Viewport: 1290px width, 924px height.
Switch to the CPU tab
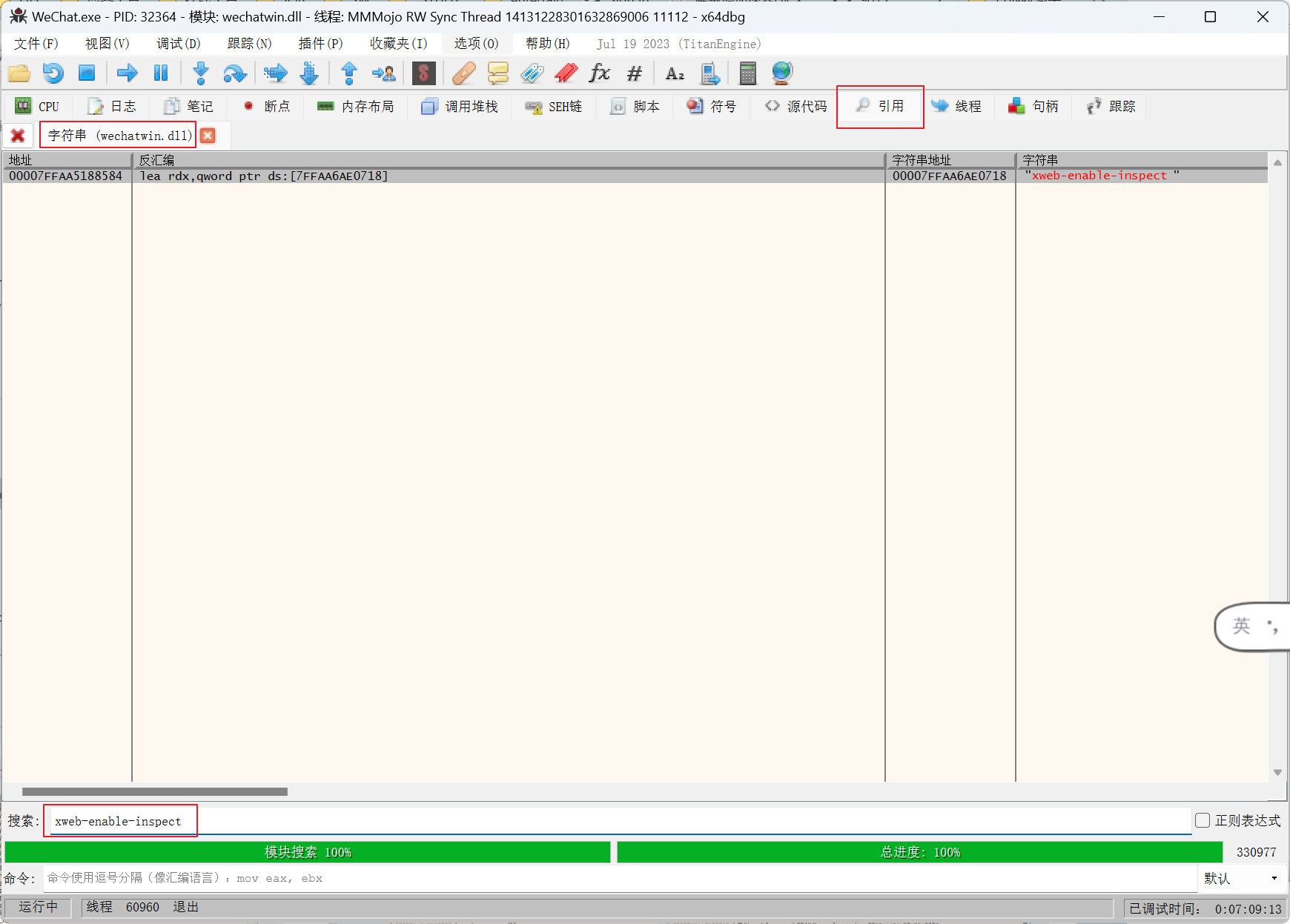[37, 107]
